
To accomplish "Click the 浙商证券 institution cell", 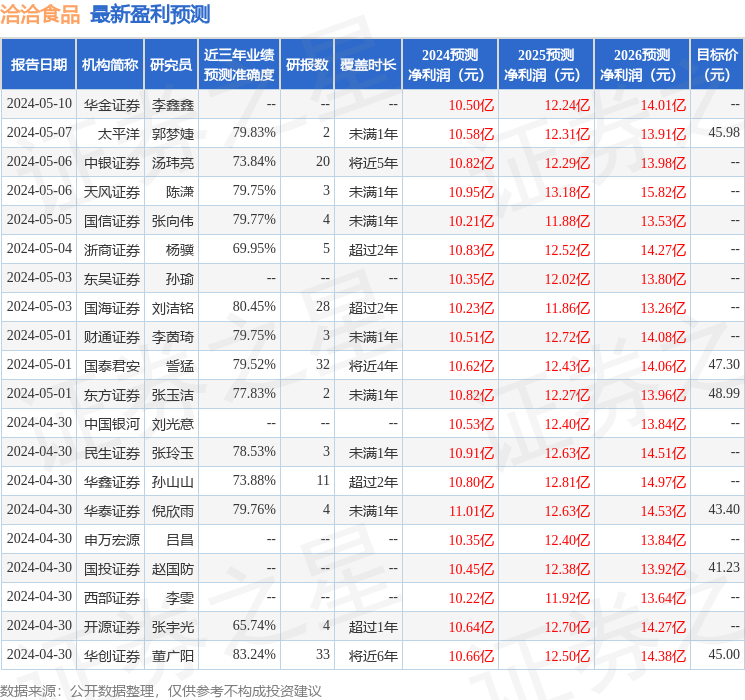I will pyautogui.click(x=112, y=250).
